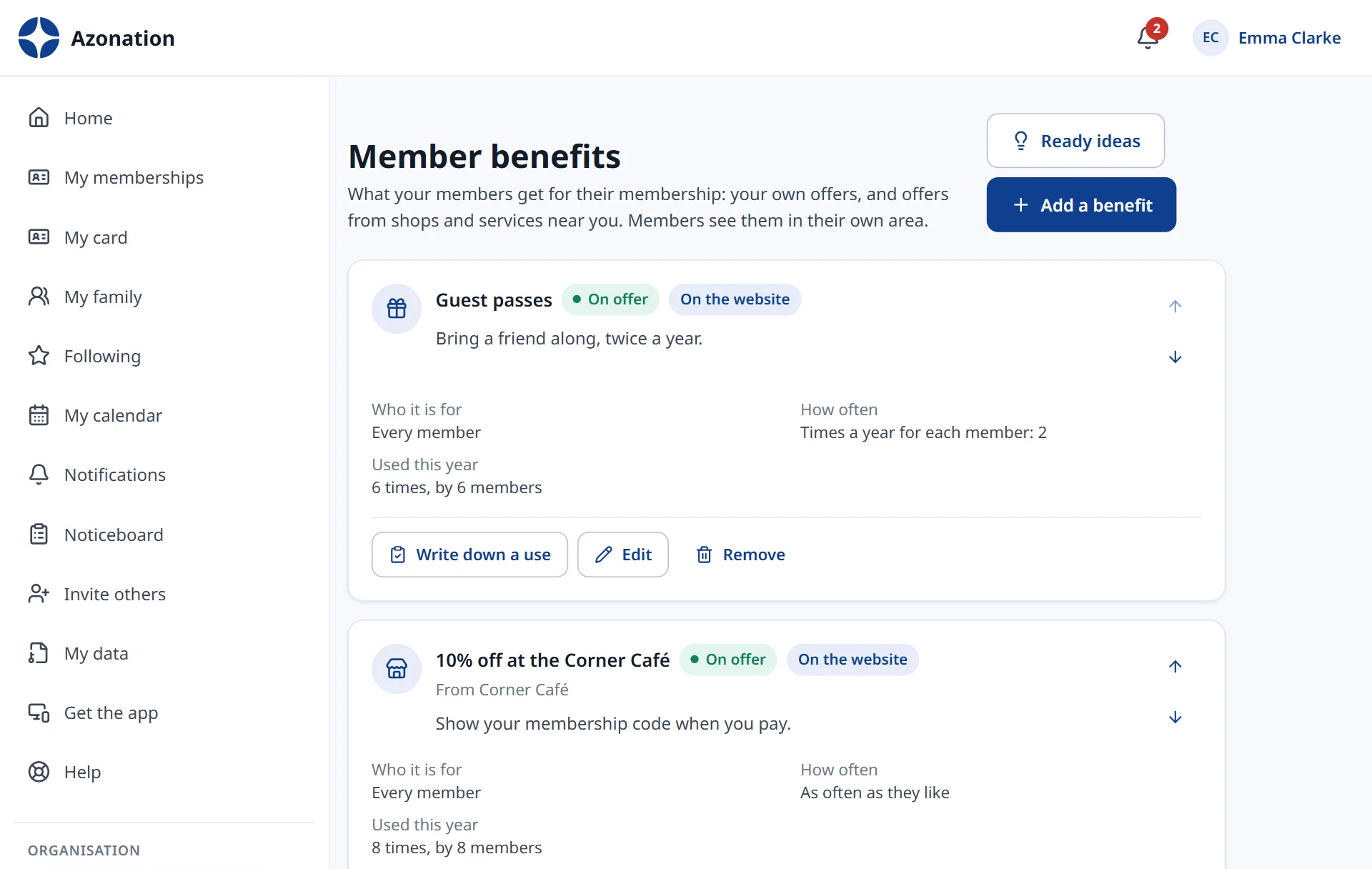Click 'Times a year for each member: 2'

coord(923,432)
